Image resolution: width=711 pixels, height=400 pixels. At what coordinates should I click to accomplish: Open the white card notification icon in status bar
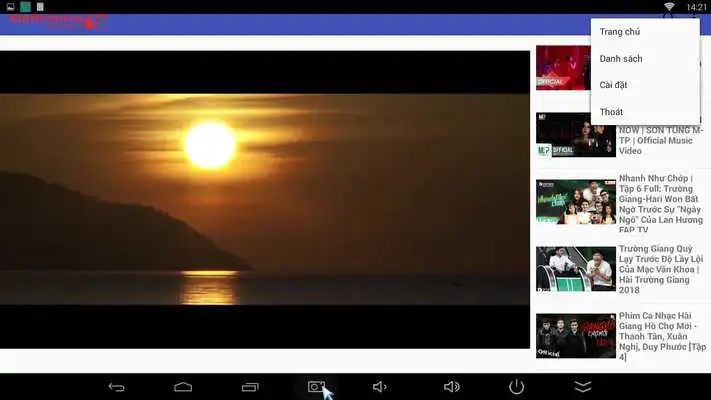click(x=40, y=6)
